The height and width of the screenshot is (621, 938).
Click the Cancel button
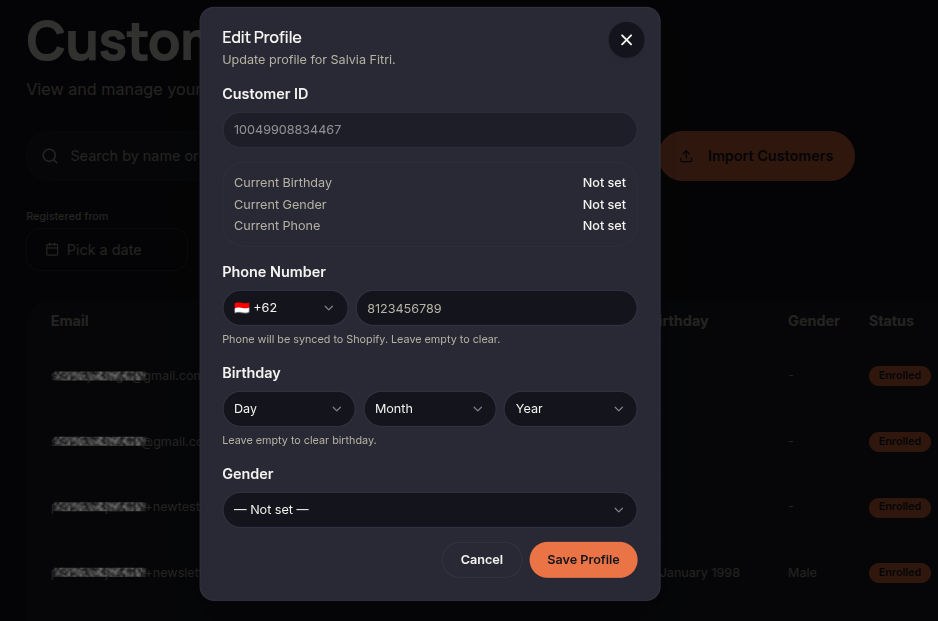(482, 560)
